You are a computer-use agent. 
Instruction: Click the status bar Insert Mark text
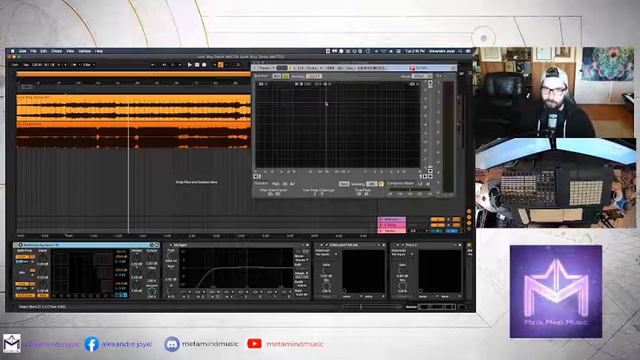(42, 307)
